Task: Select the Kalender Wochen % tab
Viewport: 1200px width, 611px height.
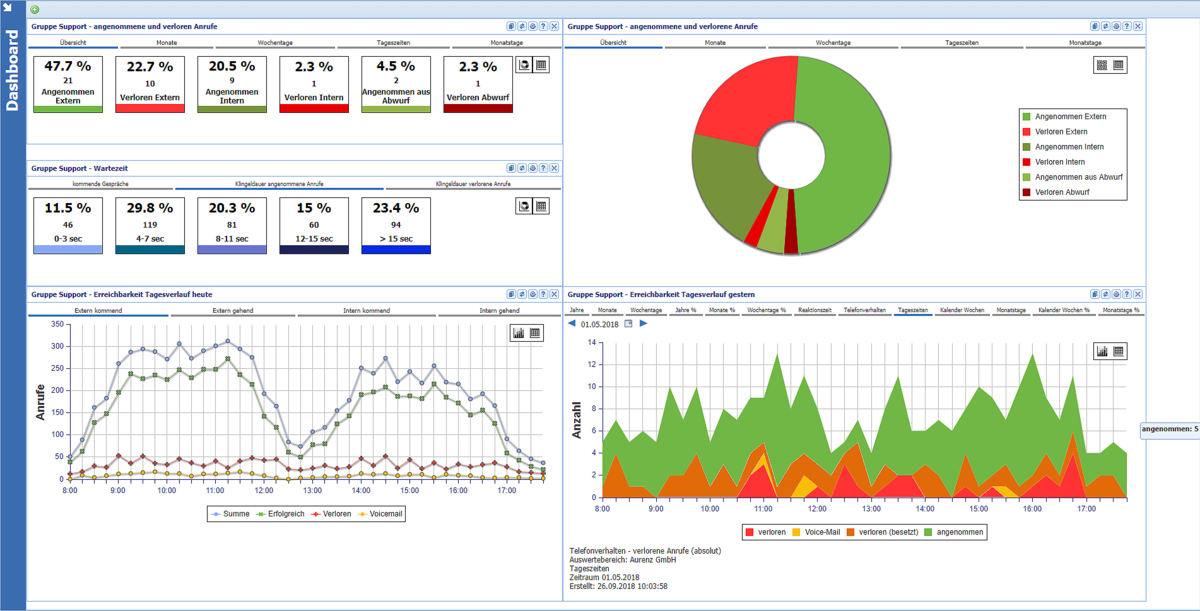Action: click(1065, 311)
